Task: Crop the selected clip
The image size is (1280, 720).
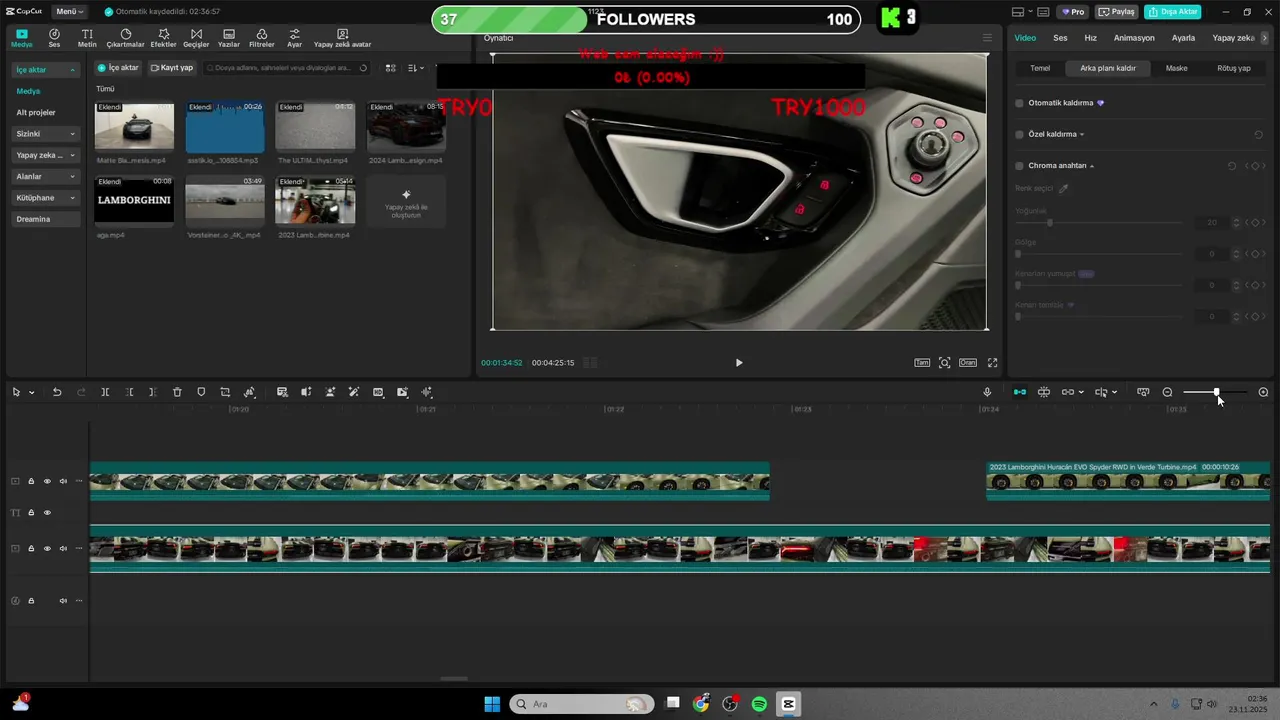Action: pyautogui.click(x=225, y=392)
